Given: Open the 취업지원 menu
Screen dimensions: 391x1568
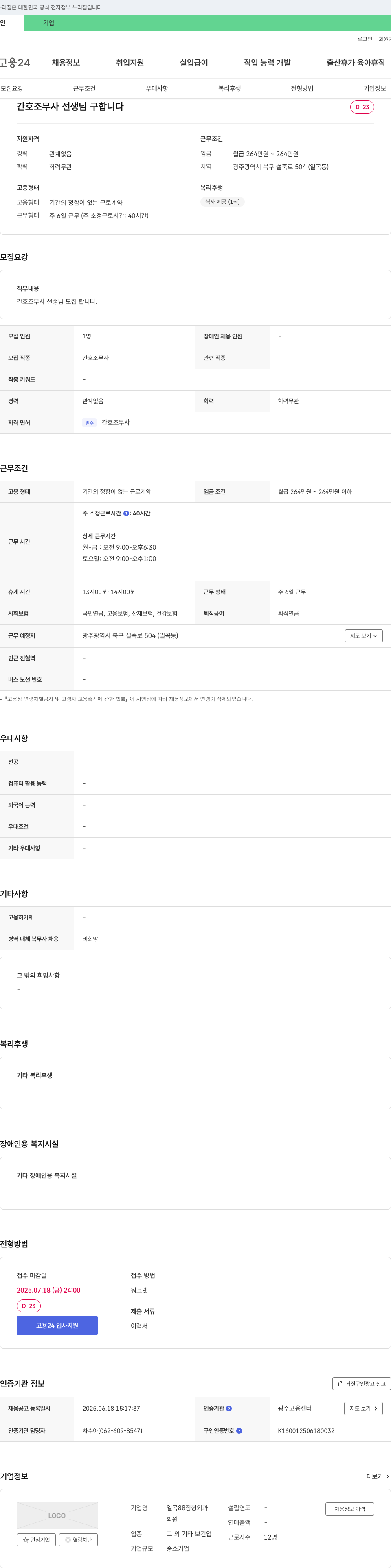Looking at the screenshot, I should [130, 63].
